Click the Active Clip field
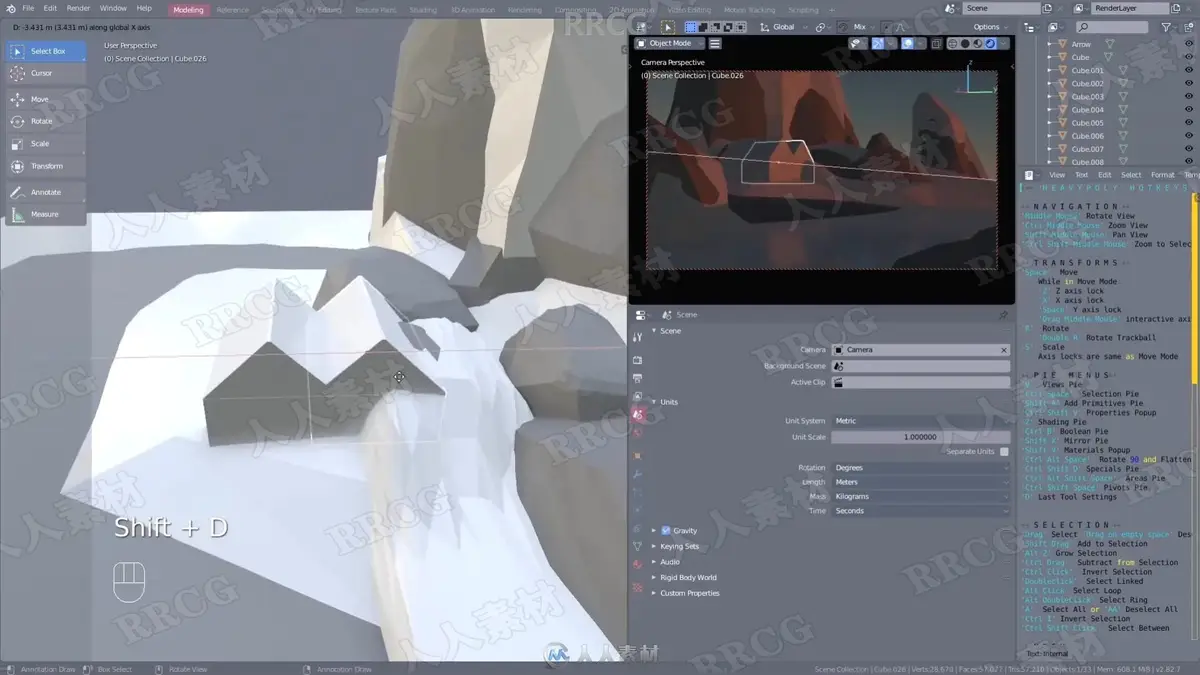The width and height of the screenshot is (1200, 675). coord(920,382)
